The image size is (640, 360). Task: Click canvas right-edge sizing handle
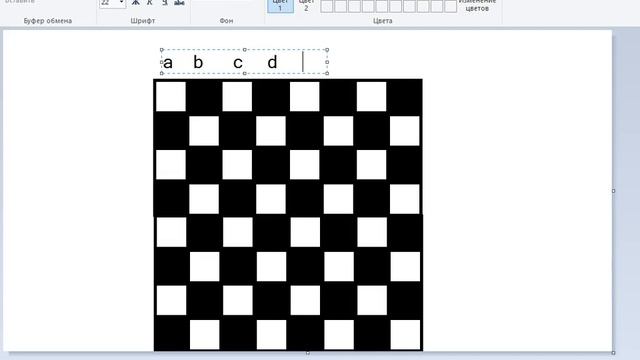pyautogui.click(x=613, y=191)
